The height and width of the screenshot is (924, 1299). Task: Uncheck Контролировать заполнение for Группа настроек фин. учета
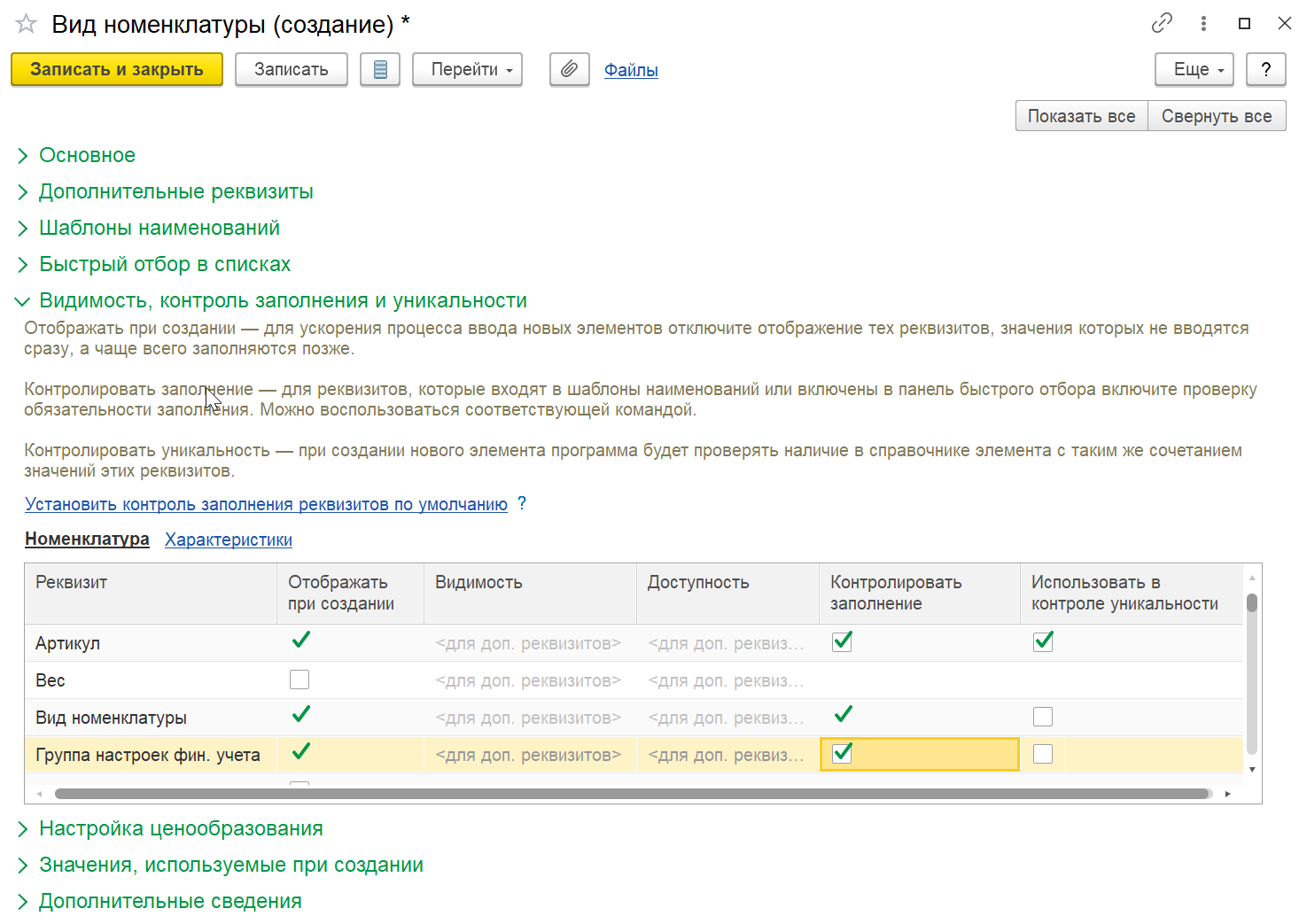click(x=842, y=753)
